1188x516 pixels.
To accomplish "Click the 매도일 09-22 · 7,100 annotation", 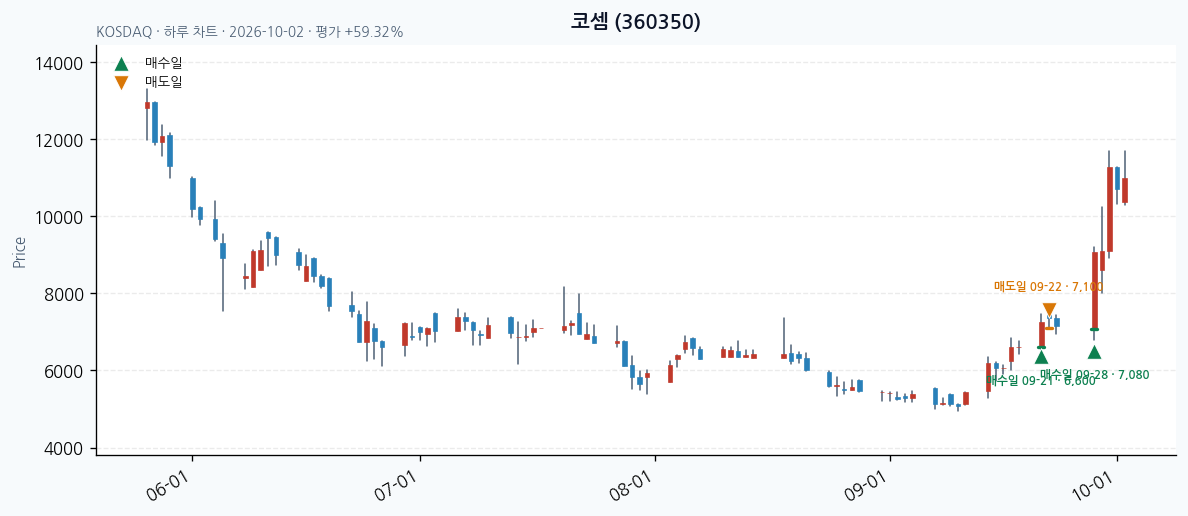I will [x=1049, y=286].
